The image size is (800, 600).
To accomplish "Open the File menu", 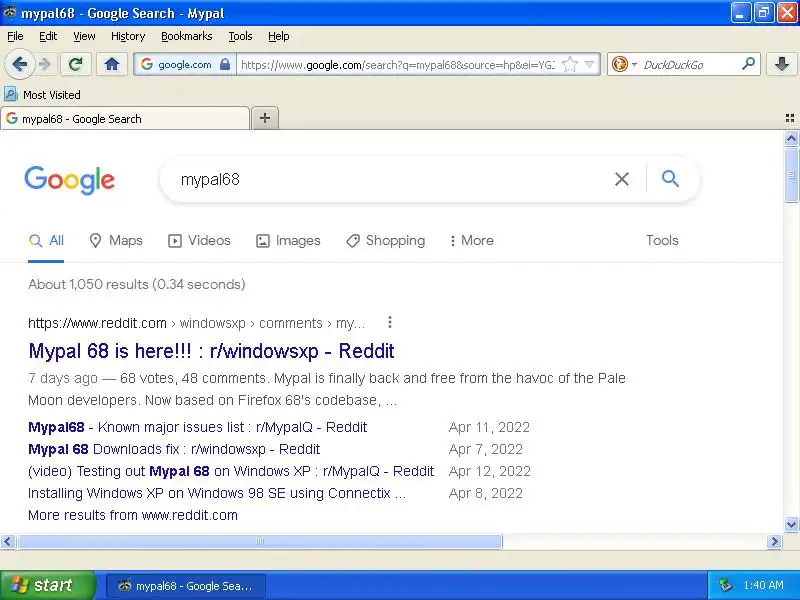I will click(x=15, y=36).
